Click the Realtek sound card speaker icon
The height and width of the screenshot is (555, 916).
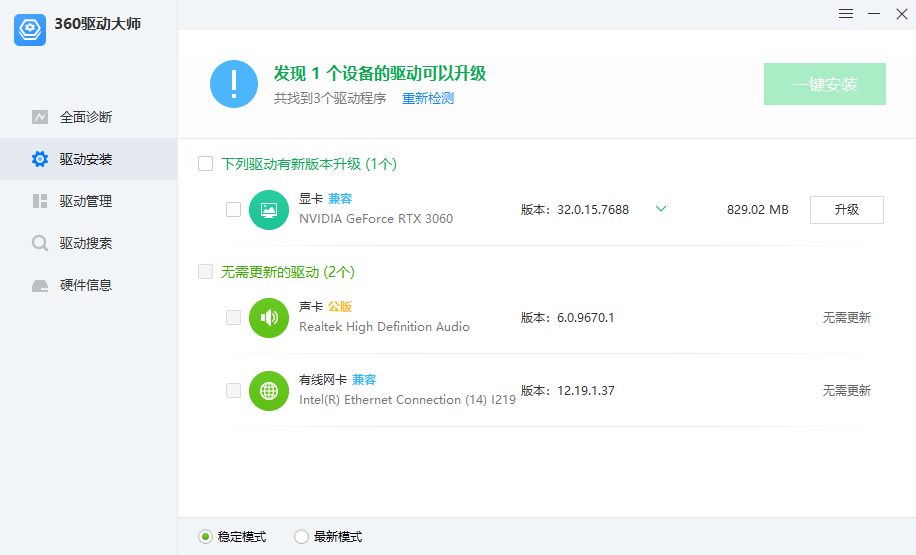coord(269,318)
